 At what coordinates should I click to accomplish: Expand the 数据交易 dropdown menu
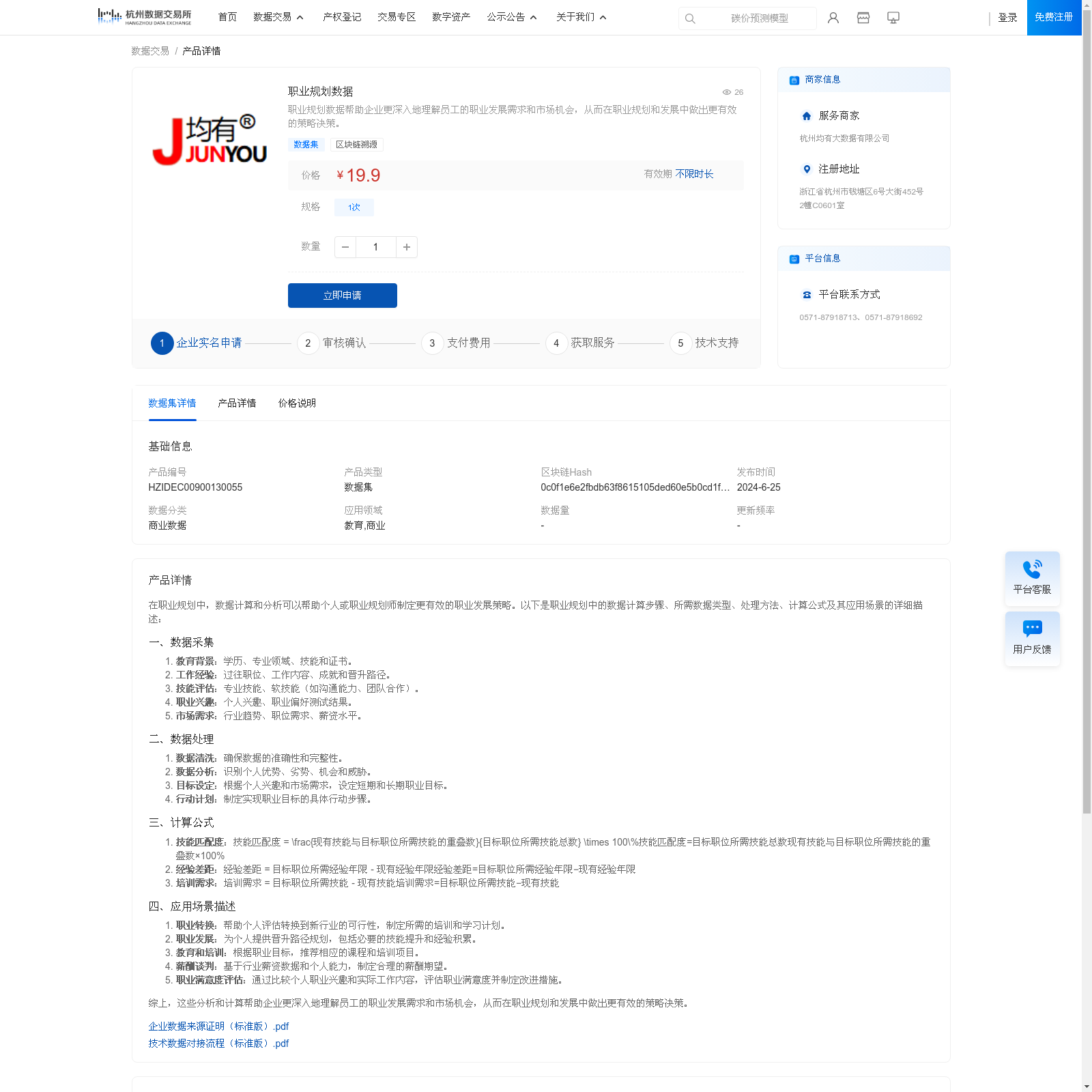pos(278,17)
